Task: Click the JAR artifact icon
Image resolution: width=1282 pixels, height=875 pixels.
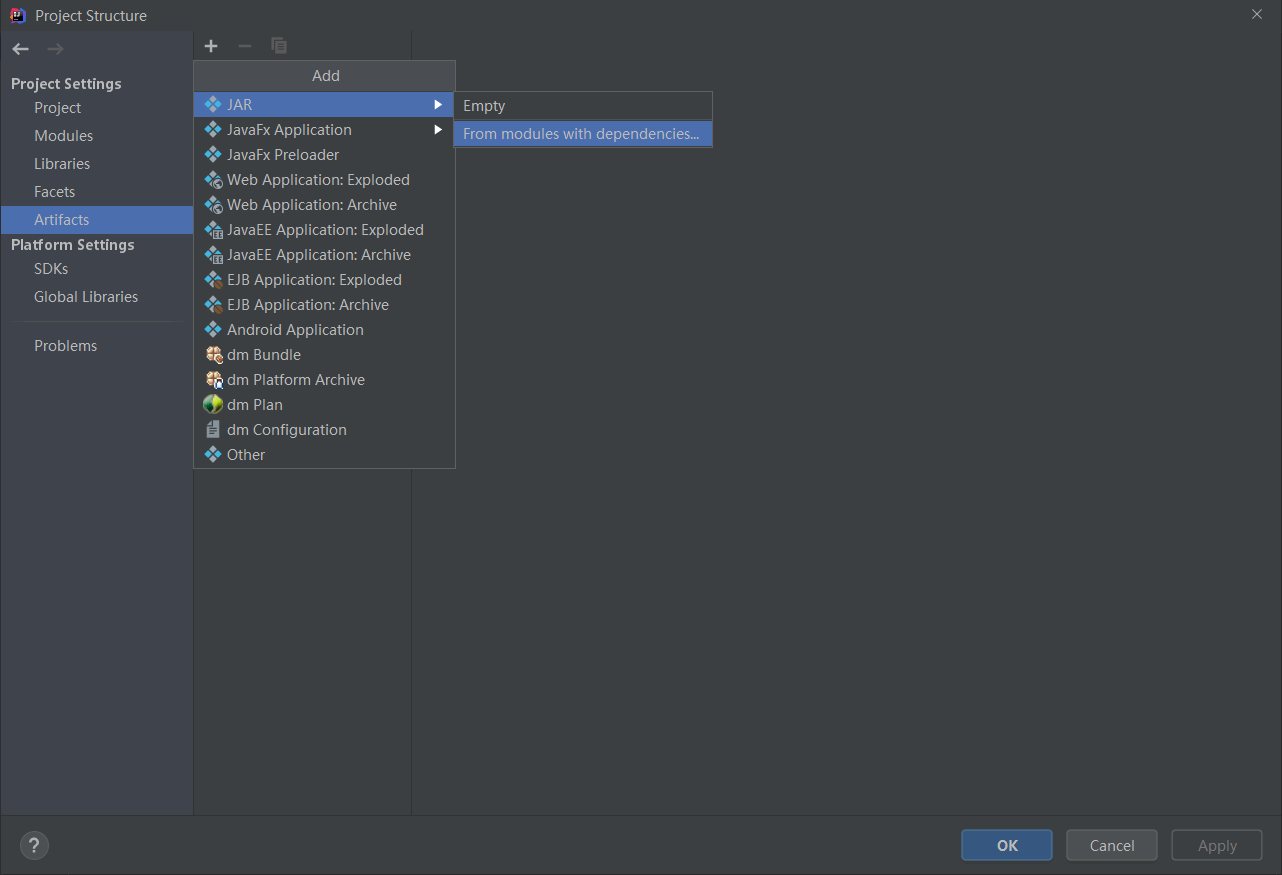Action: [212, 104]
